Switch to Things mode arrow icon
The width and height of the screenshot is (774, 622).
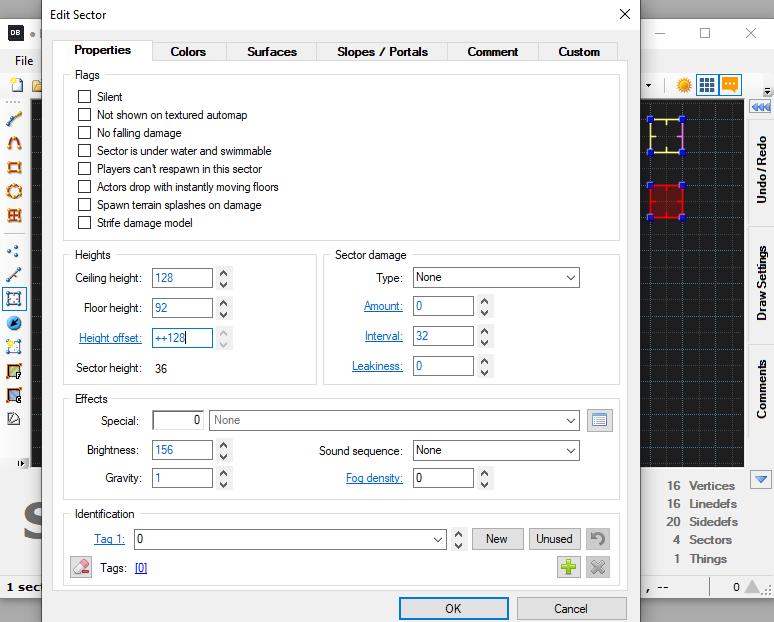pyautogui.click(x=14, y=323)
